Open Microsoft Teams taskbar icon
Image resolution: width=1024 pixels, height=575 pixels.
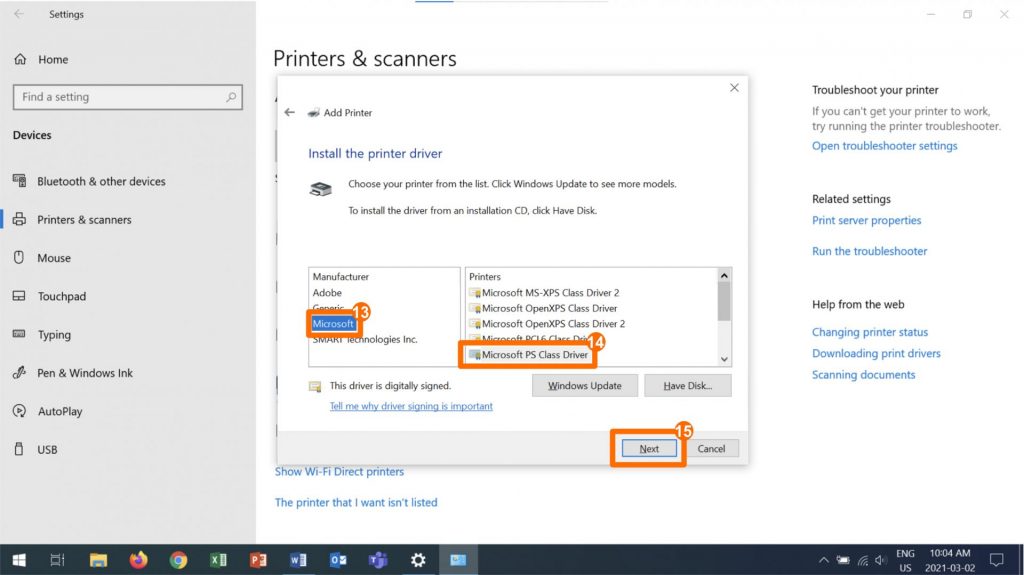[x=378, y=560]
